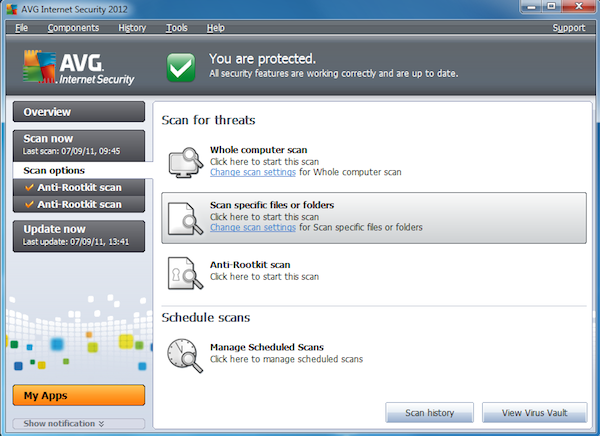Viewport: 600px width, 436px height.
Task: Minimize the AVG window
Action: [x=532, y=7]
